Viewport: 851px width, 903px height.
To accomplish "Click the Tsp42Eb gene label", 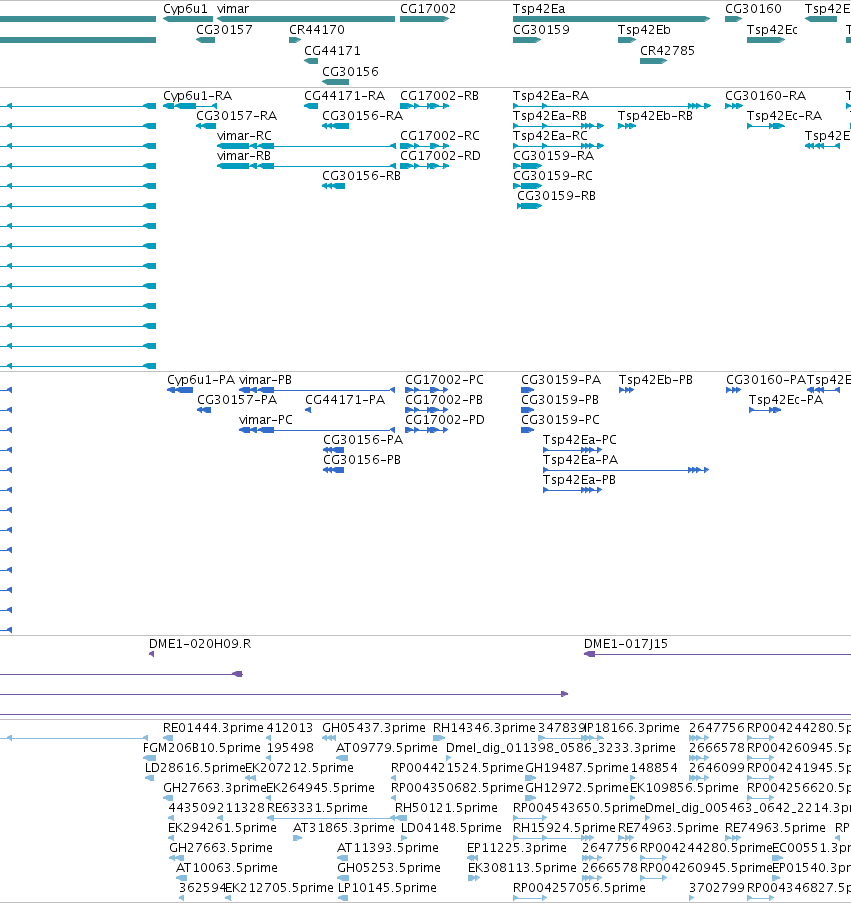I will [x=644, y=29].
